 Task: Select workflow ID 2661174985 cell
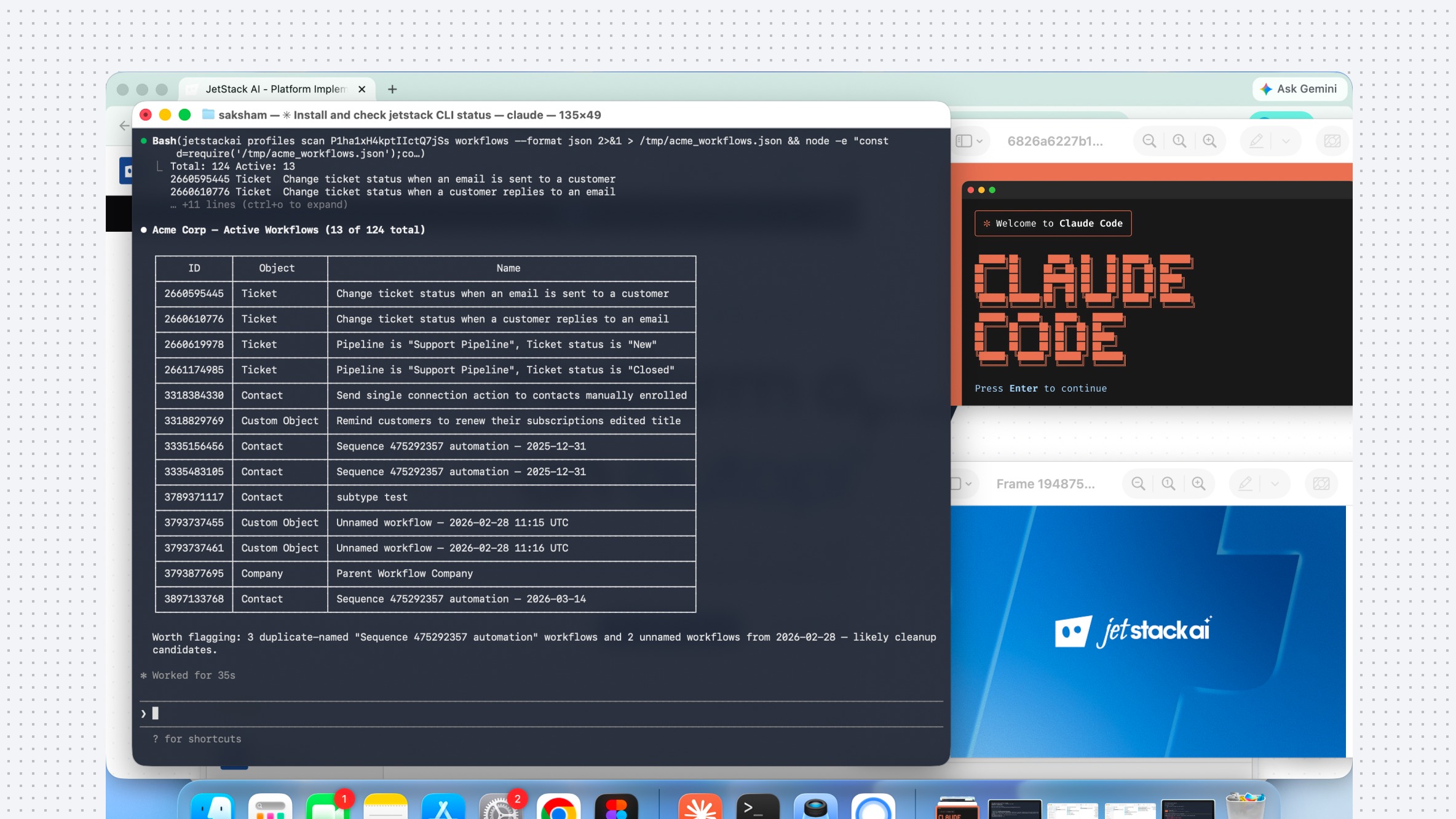pyautogui.click(x=194, y=370)
